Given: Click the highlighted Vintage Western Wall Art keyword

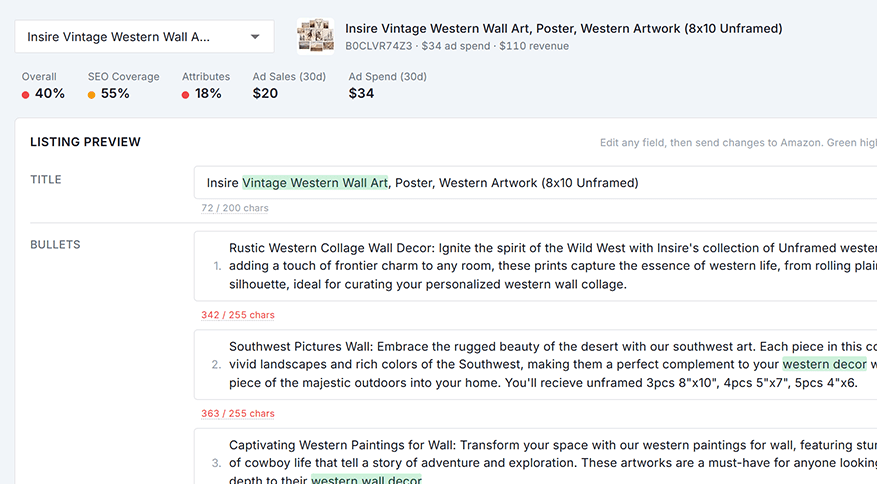Looking at the screenshot, I should 315,182.
